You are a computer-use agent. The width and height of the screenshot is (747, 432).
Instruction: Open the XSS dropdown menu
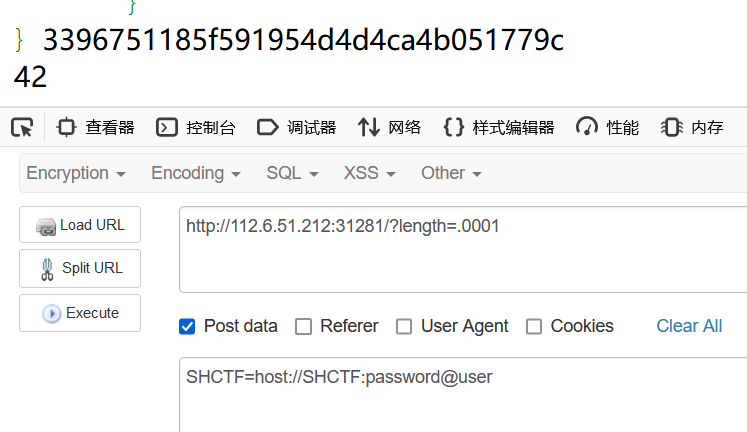tap(370, 173)
